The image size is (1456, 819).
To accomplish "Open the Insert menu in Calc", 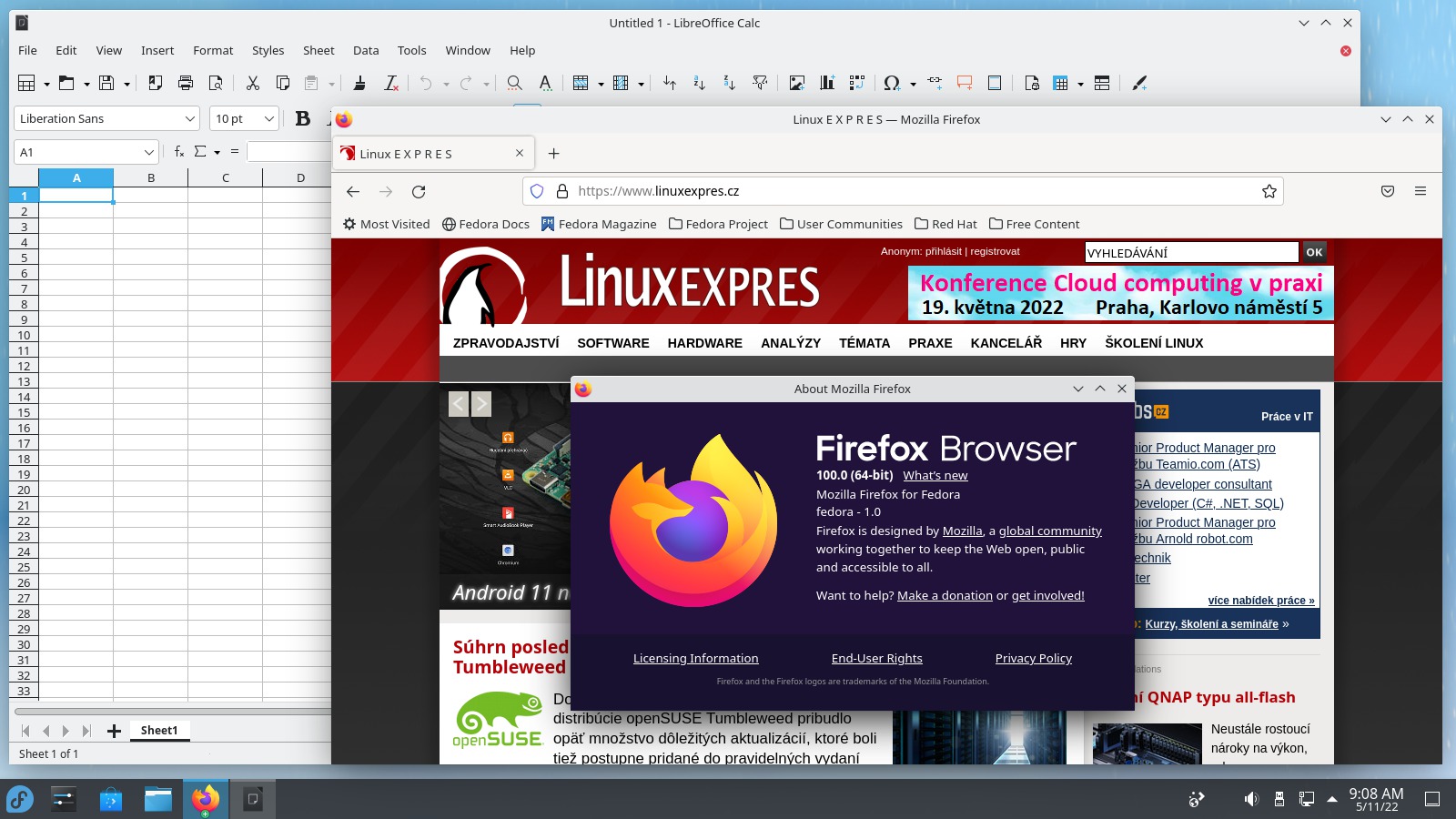I will (x=157, y=50).
